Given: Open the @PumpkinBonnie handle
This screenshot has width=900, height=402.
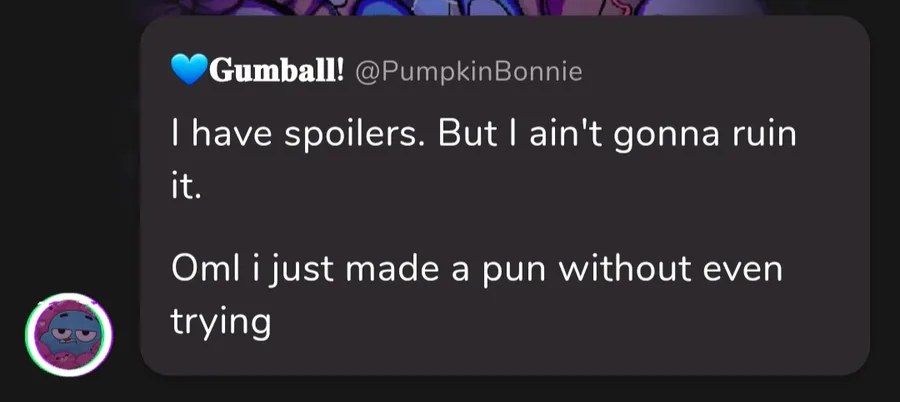Looking at the screenshot, I should tap(468, 73).
